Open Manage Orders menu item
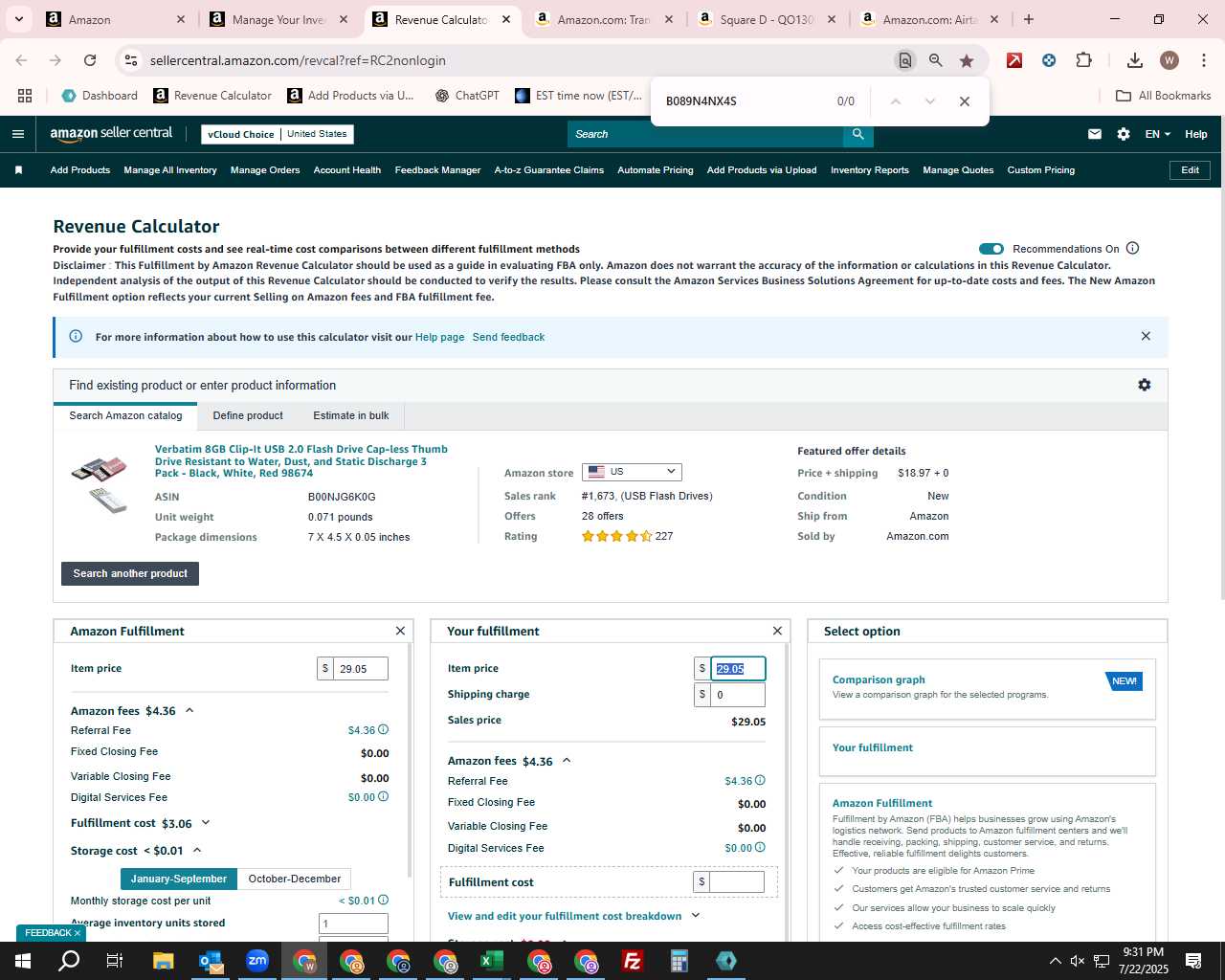The width and height of the screenshot is (1225, 980). (x=265, y=170)
